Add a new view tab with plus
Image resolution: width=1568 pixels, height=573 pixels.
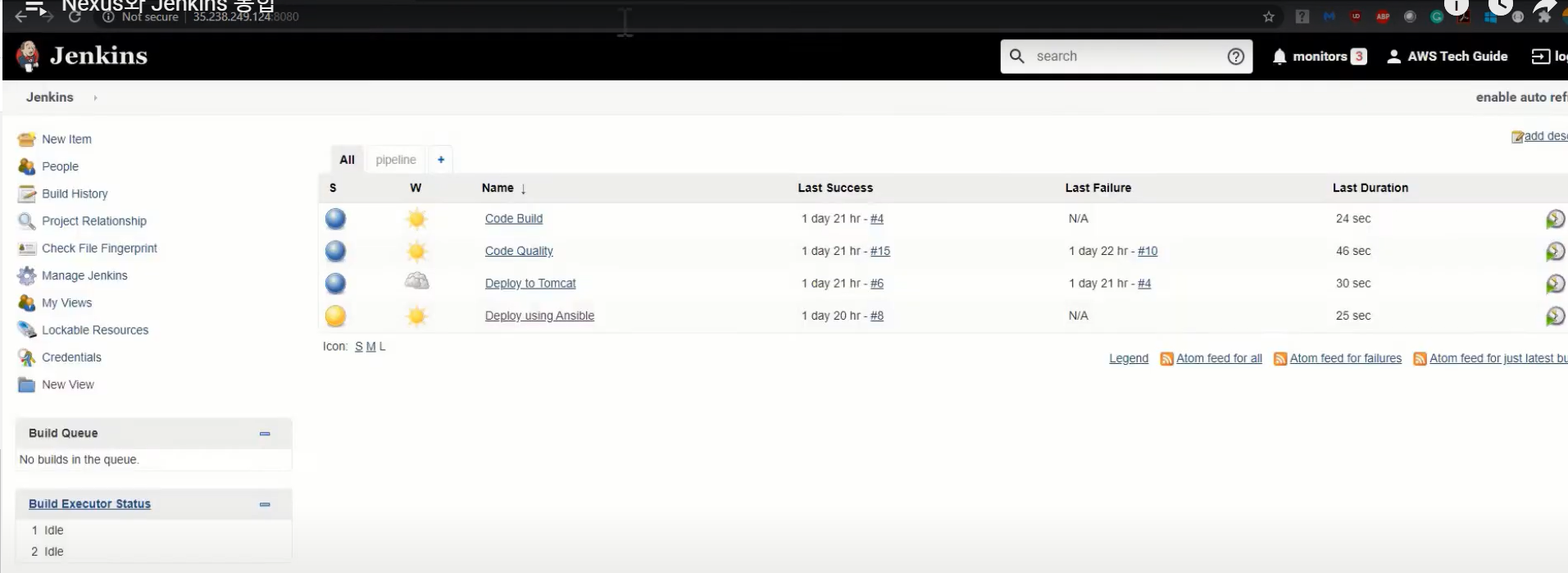point(441,160)
